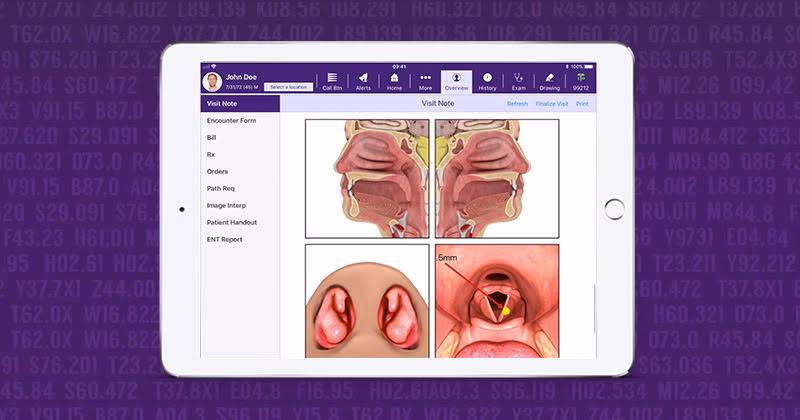Open the Rx section in sidebar
800x420 pixels.
211,155
